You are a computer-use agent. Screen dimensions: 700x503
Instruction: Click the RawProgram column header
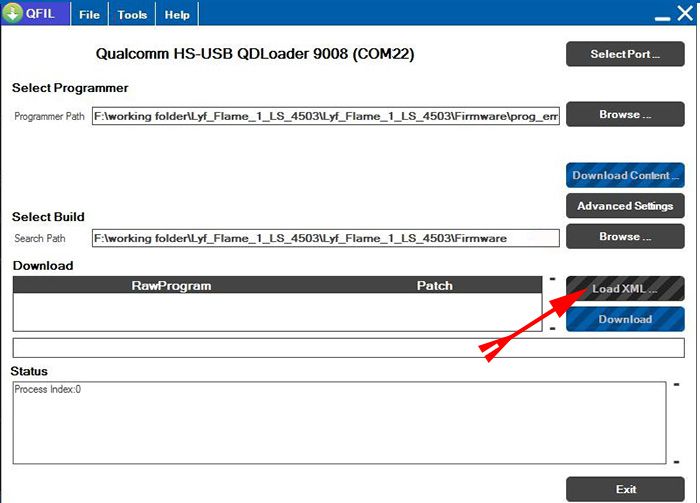171,286
